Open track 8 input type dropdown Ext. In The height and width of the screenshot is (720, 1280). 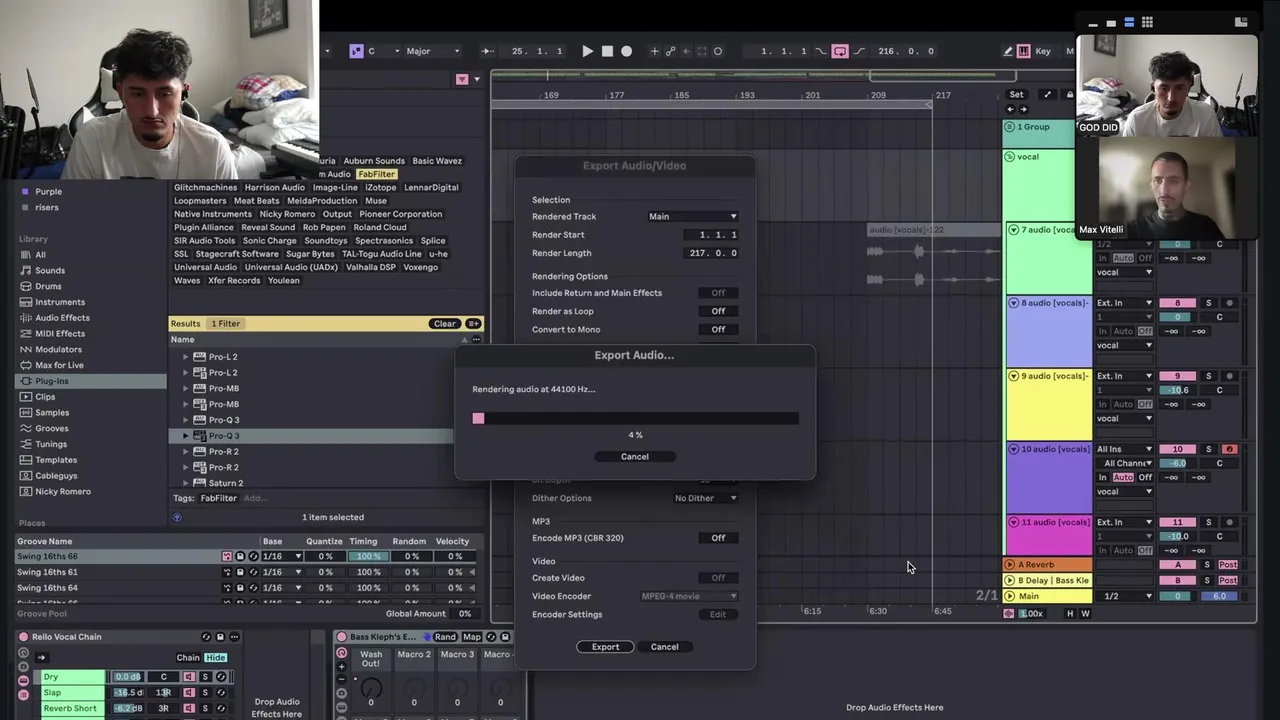click(x=1124, y=303)
